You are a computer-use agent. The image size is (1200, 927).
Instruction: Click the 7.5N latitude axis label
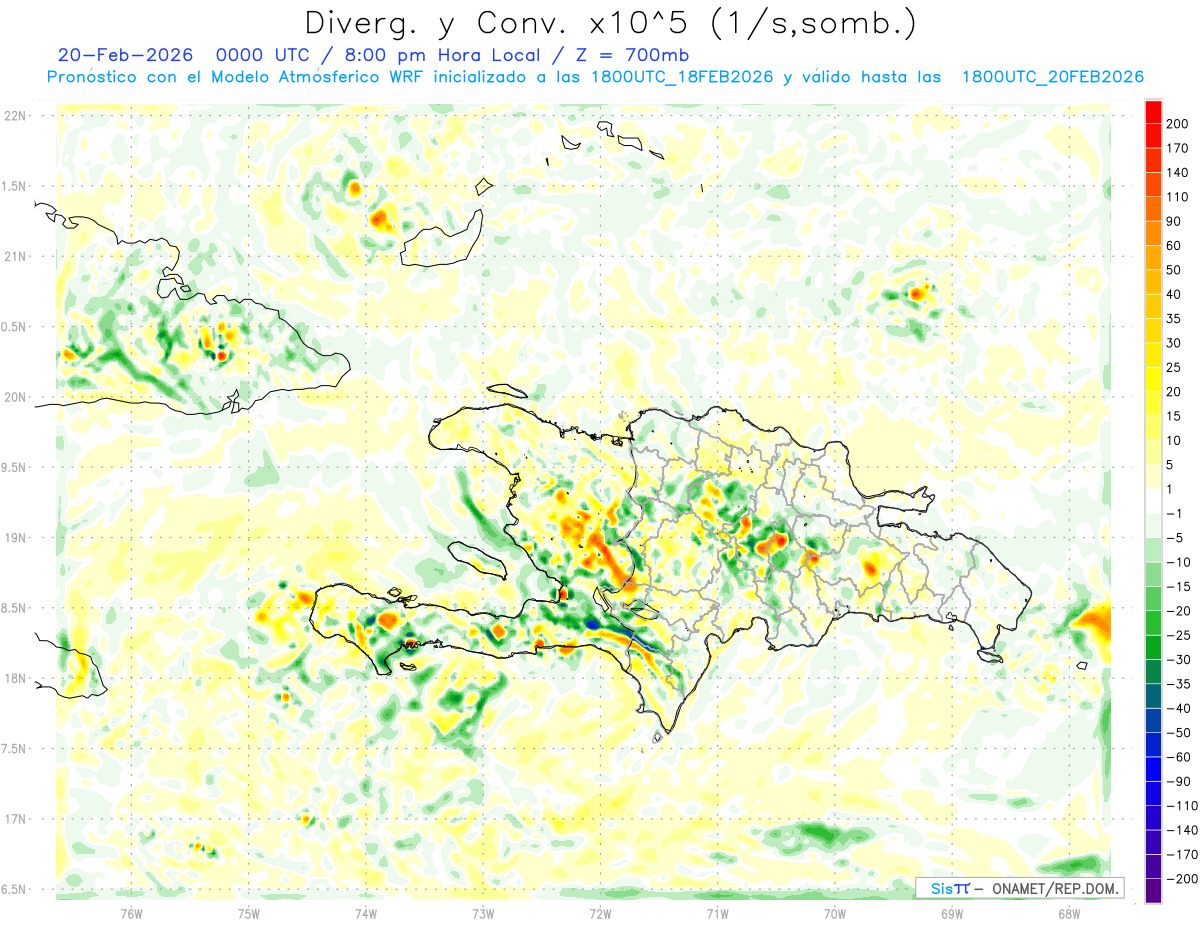(x=12, y=749)
